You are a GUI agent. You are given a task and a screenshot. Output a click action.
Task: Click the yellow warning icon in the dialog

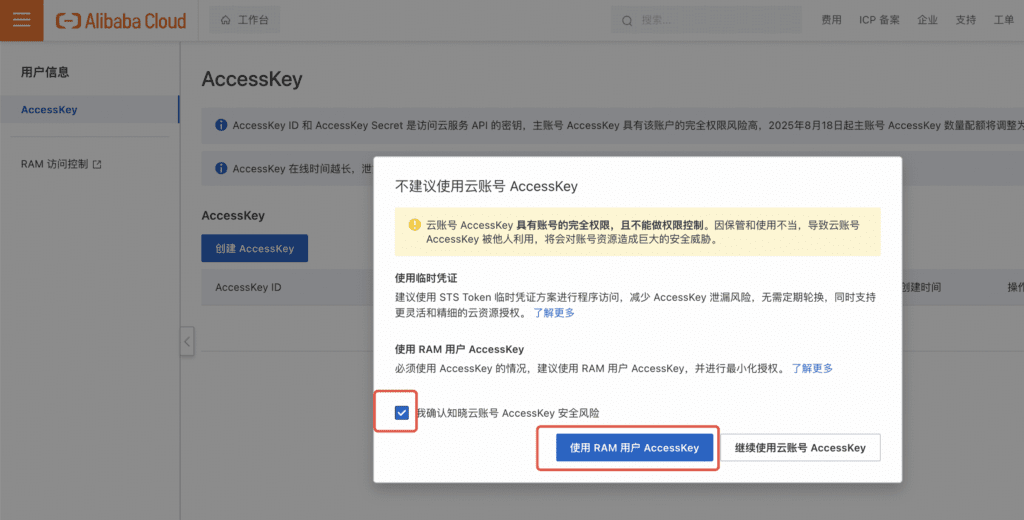[413, 225]
